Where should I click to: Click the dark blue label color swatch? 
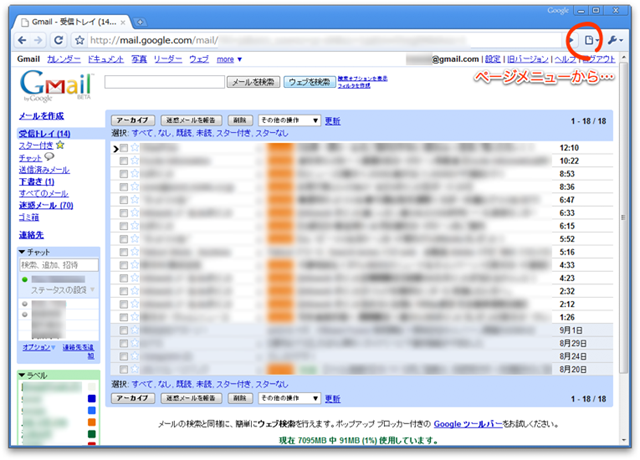click(x=92, y=398)
